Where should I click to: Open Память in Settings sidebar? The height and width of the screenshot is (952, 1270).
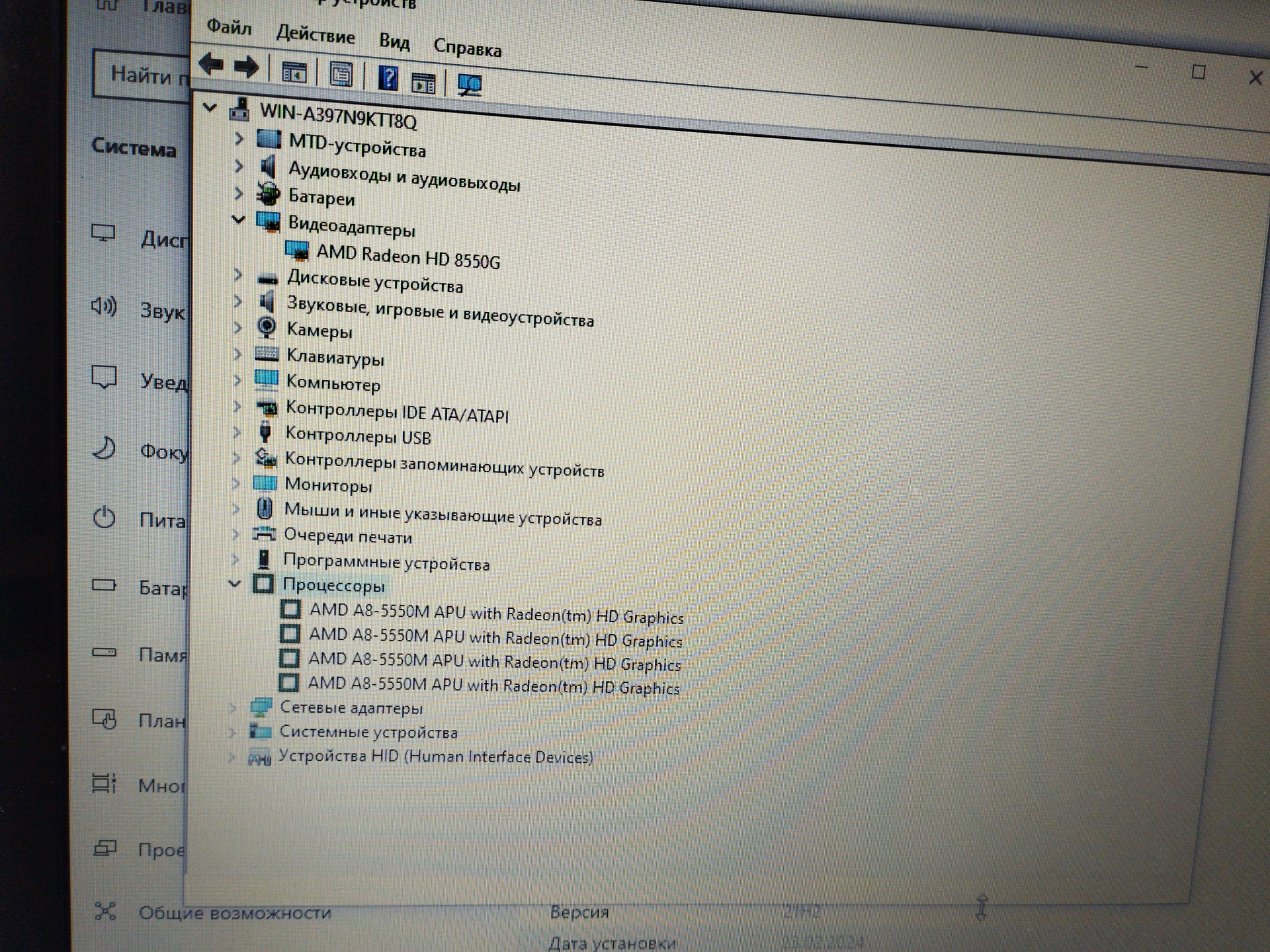click(163, 654)
